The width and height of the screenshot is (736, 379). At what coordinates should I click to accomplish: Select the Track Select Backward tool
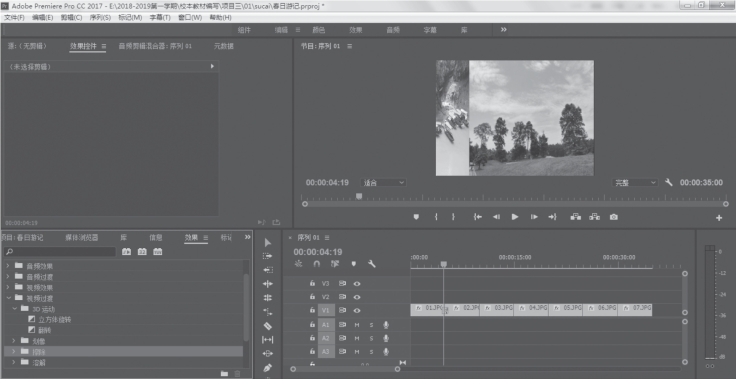coord(268,270)
